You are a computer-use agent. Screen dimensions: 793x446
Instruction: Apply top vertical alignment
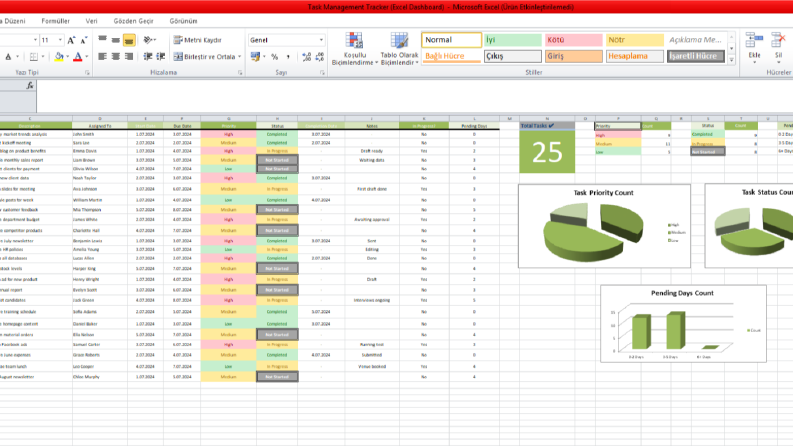pyautogui.click(x=102, y=39)
